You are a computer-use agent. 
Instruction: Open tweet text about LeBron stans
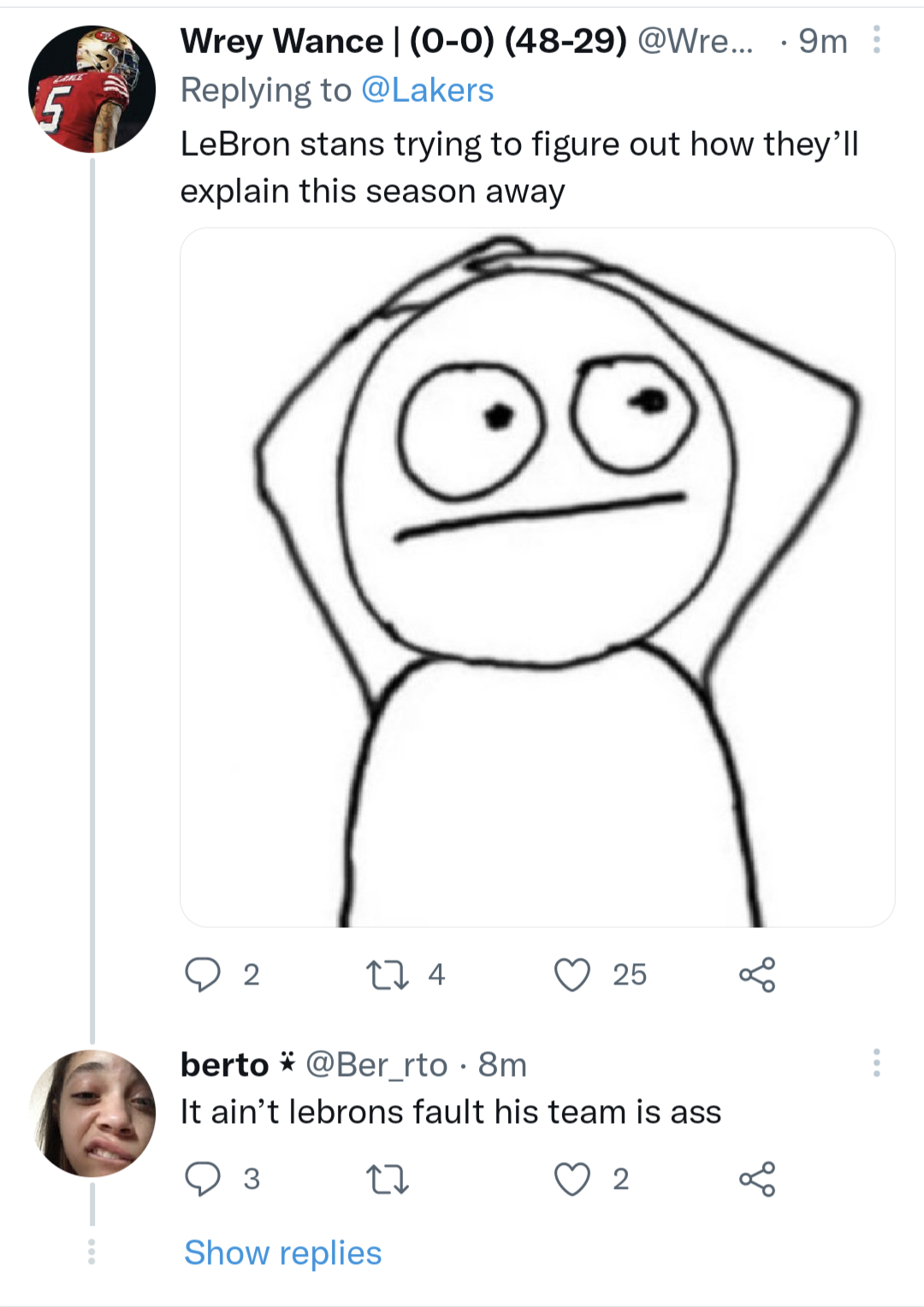[518, 168]
